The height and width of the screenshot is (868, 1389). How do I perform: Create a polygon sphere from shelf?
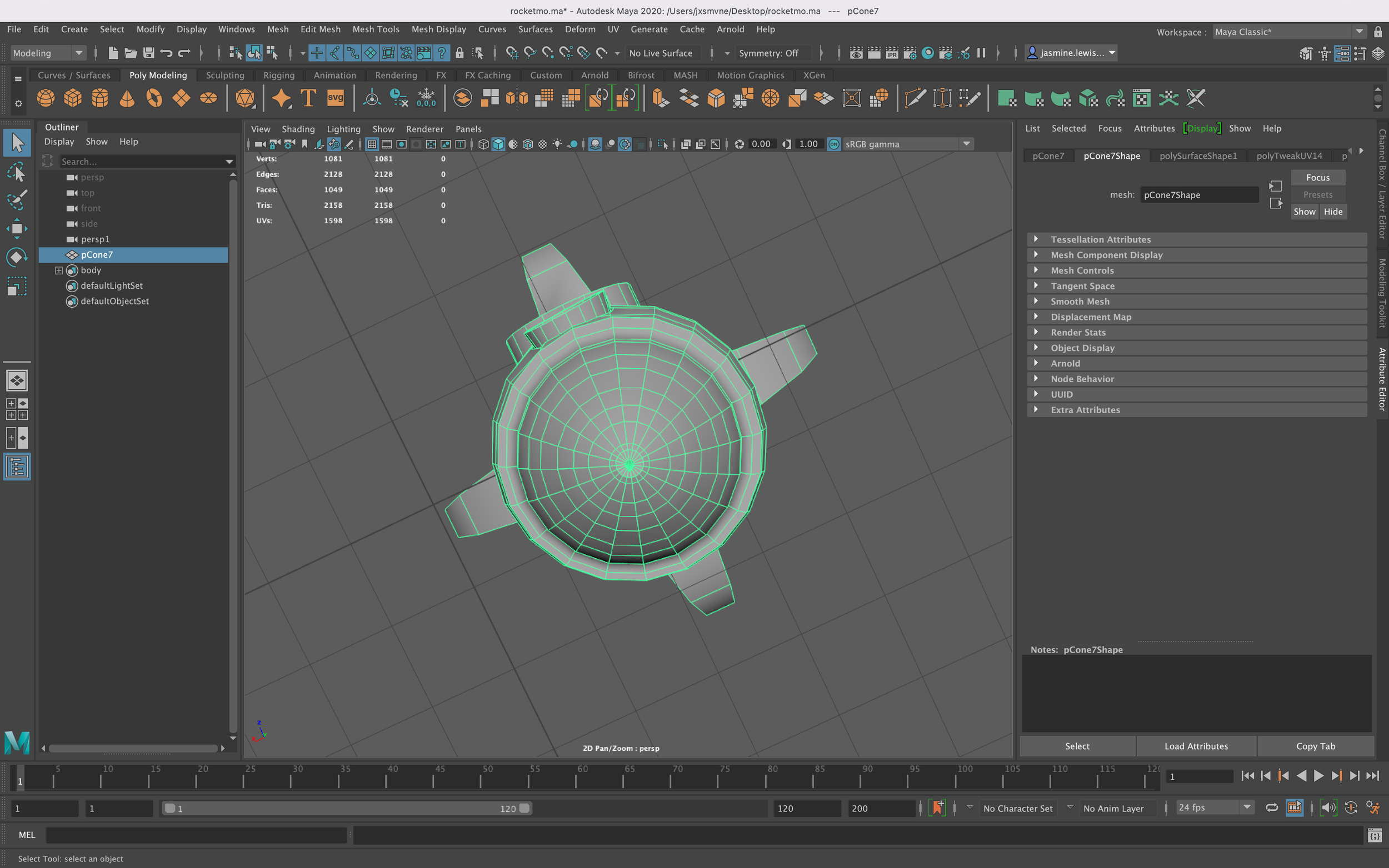(x=46, y=98)
